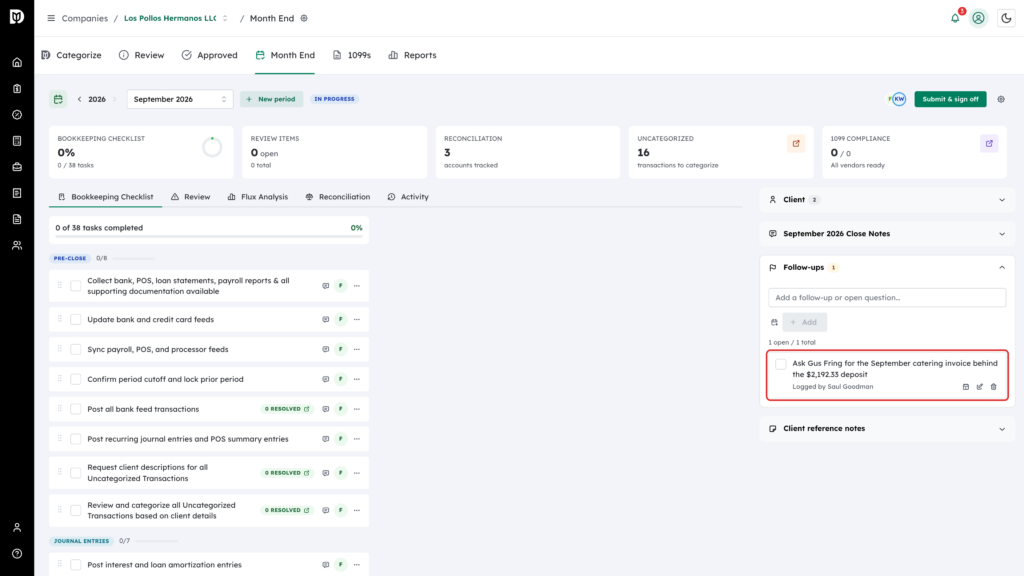
Task: Expand the Client panel
Action: tap(887, 200)
